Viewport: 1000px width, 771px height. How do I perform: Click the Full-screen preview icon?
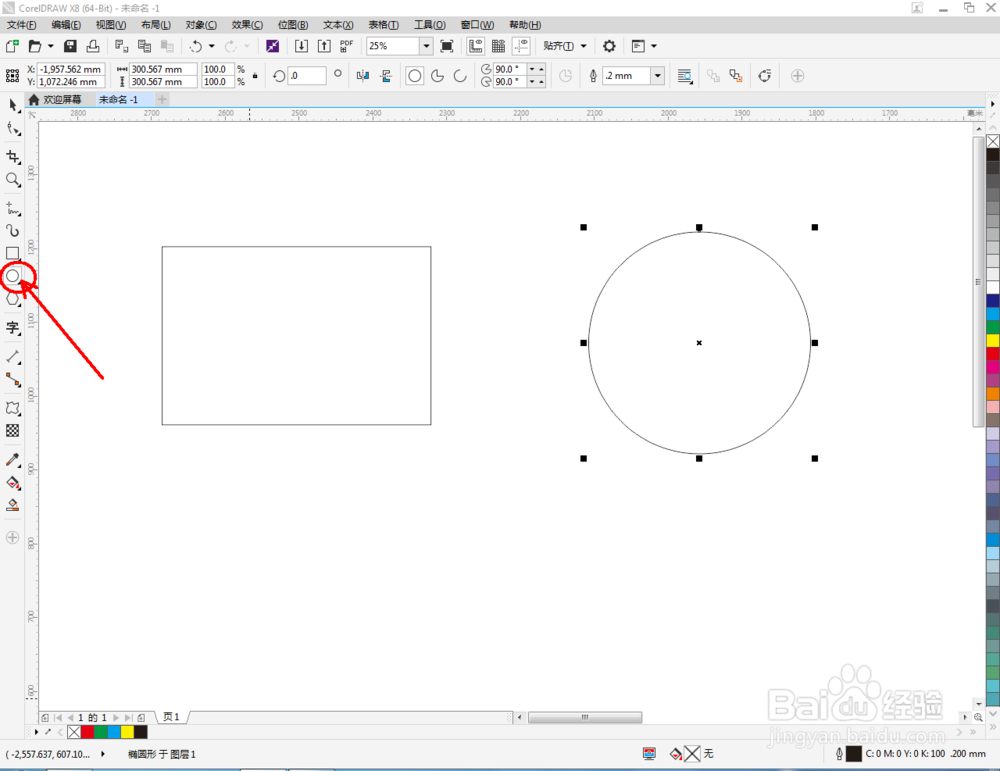(x=447, y=46)
